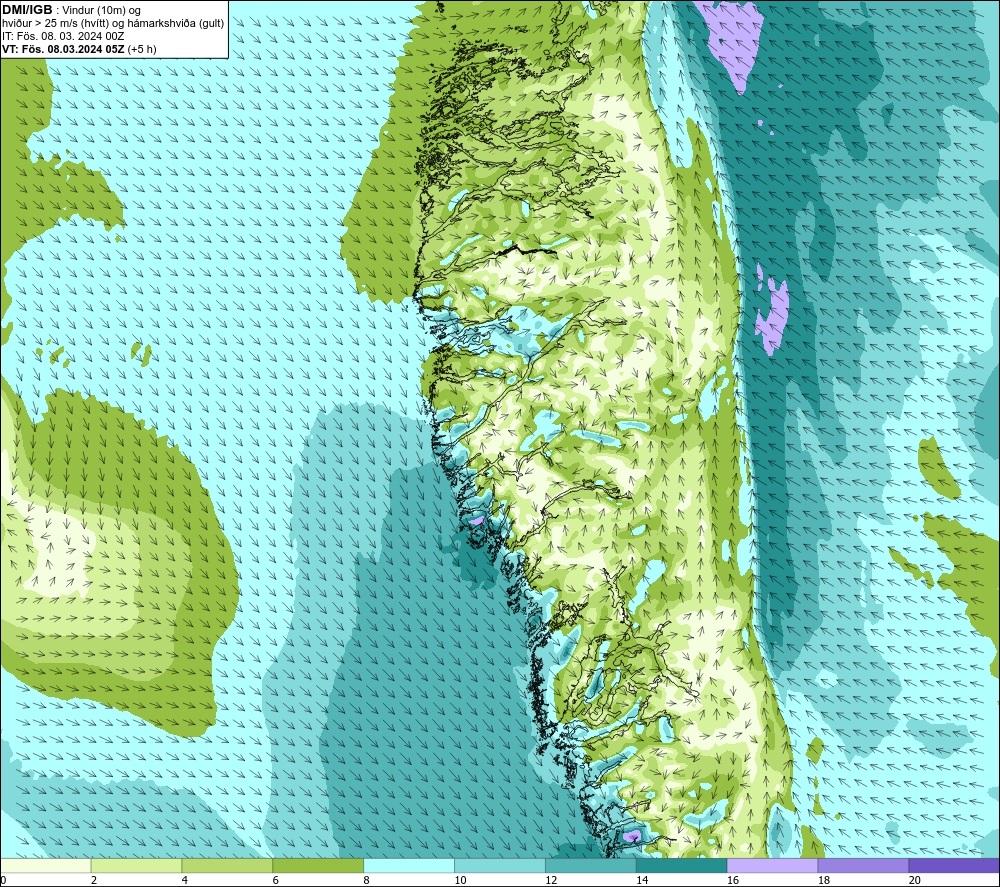
Task: Click the scale value 8
Action: (367, 880)
